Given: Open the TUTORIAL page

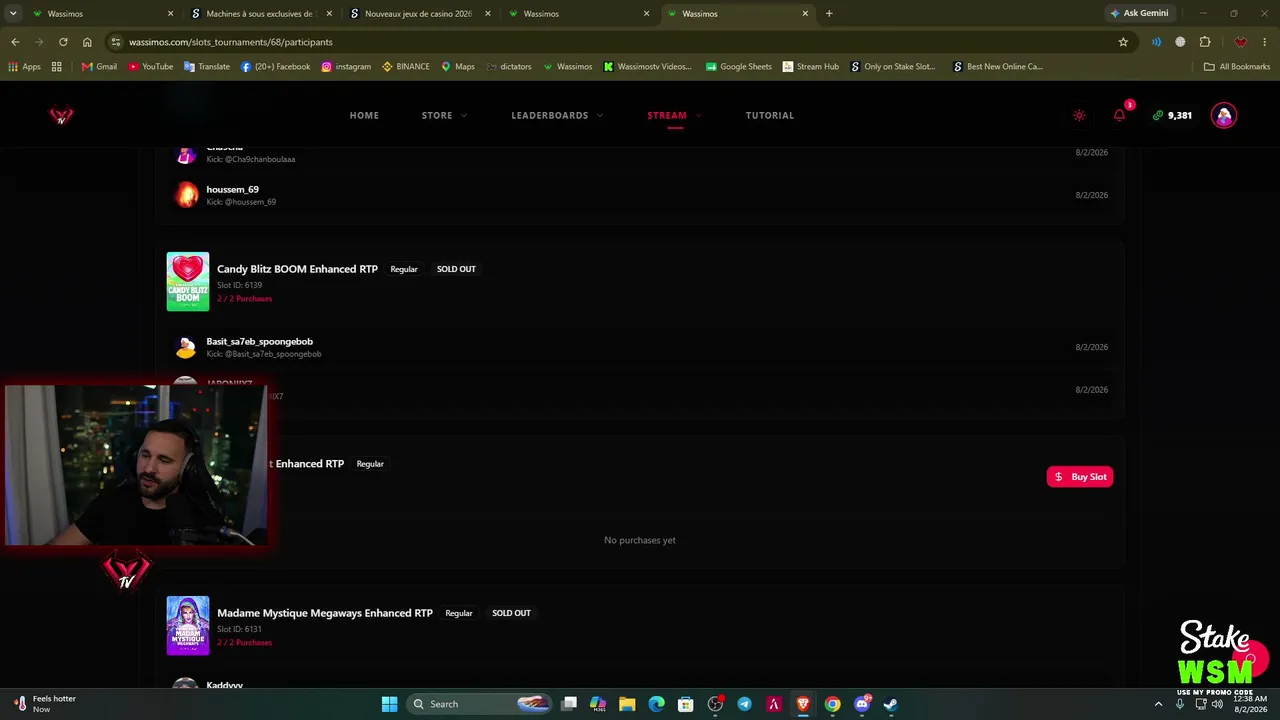Looking at the screenshot, I should 770,115.
